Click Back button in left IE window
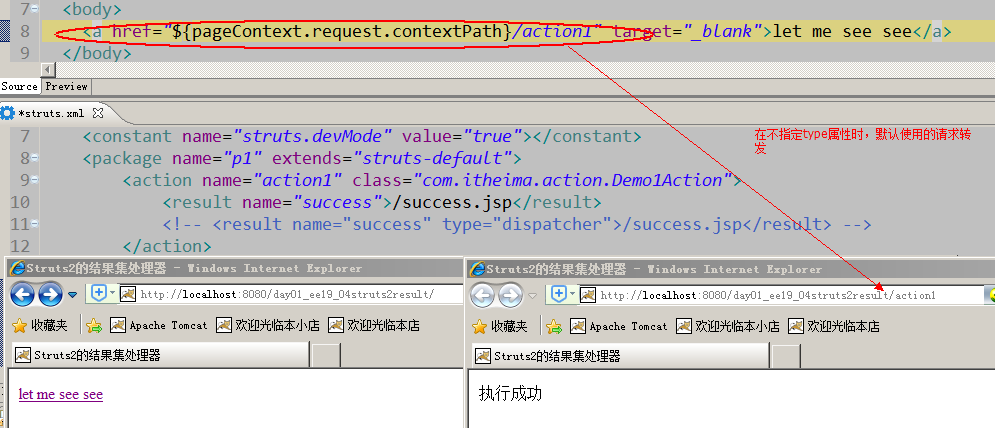This screenshot has height=428, width=995. (x=23, y=295)
